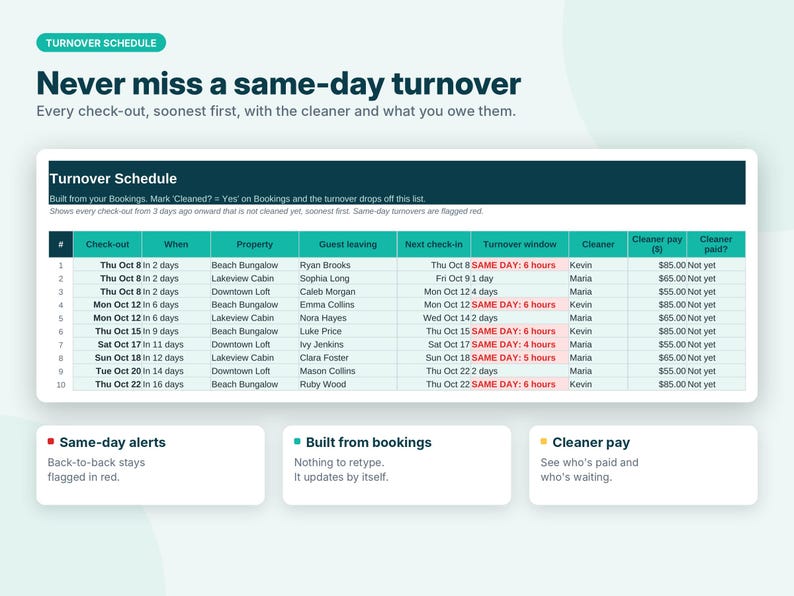
Task: Click the When column header
Action: (x=176, y=244)
